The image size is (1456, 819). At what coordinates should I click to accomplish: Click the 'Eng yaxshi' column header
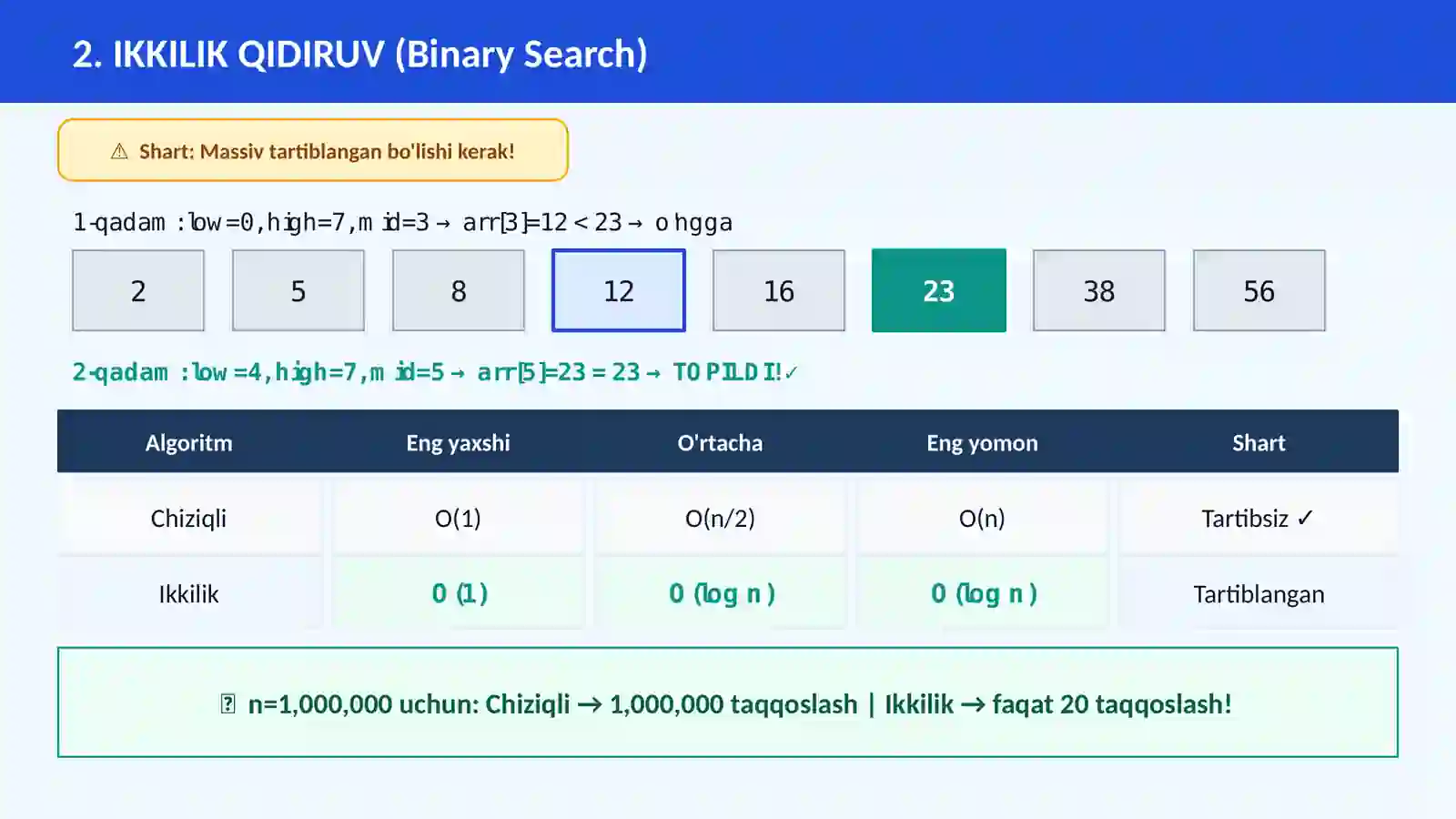coord(458,442)
